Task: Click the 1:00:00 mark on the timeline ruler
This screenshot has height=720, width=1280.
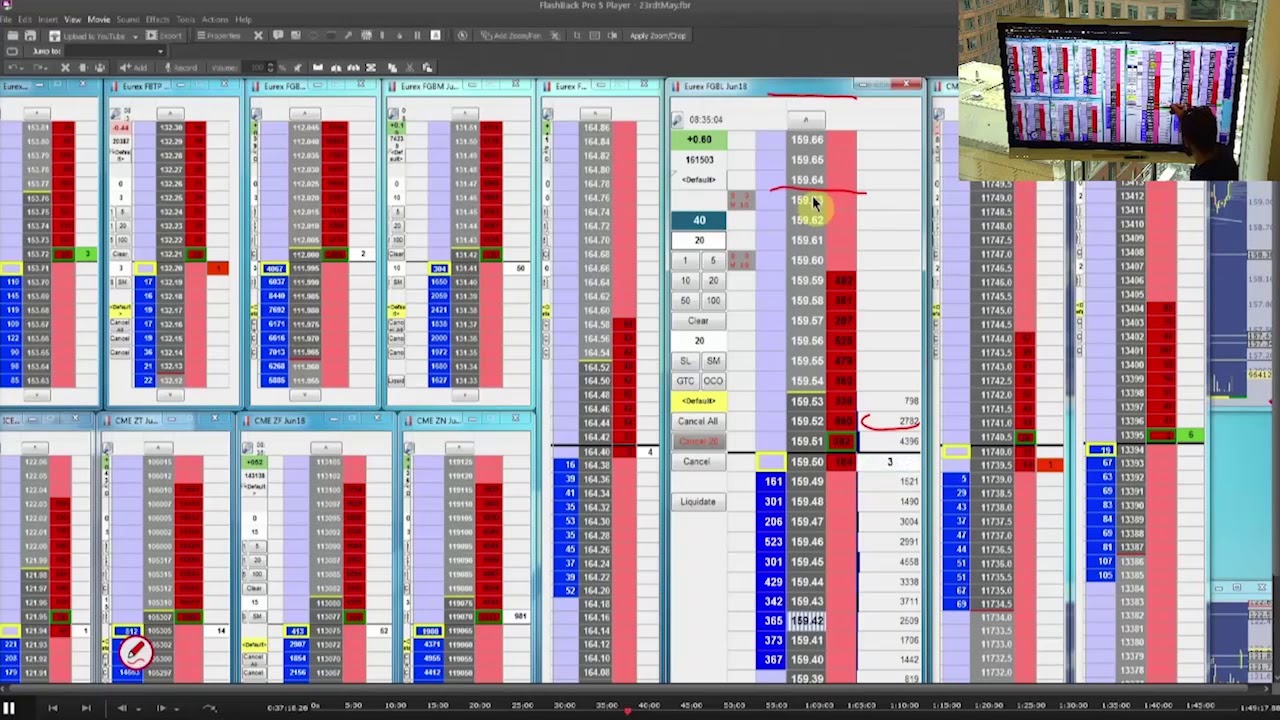Action: pos(819,706)
